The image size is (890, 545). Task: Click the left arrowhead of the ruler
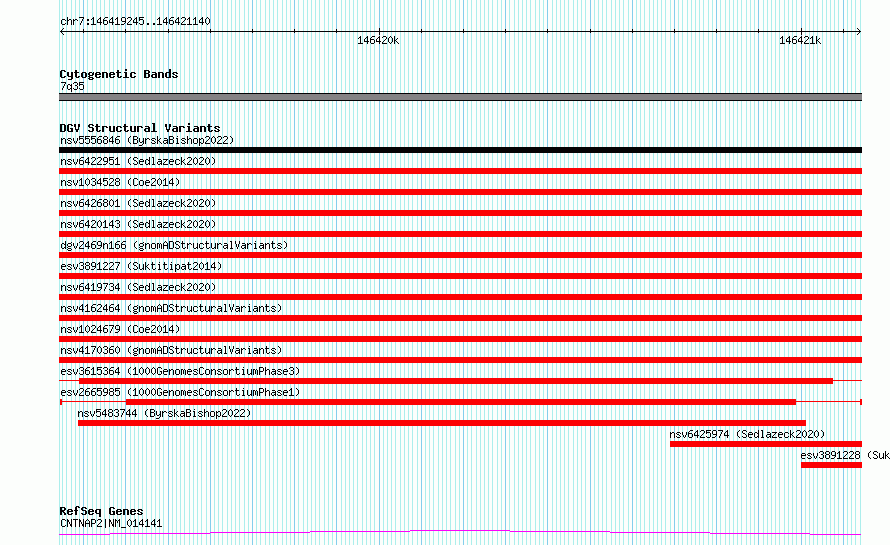click(x=62, y=32)
